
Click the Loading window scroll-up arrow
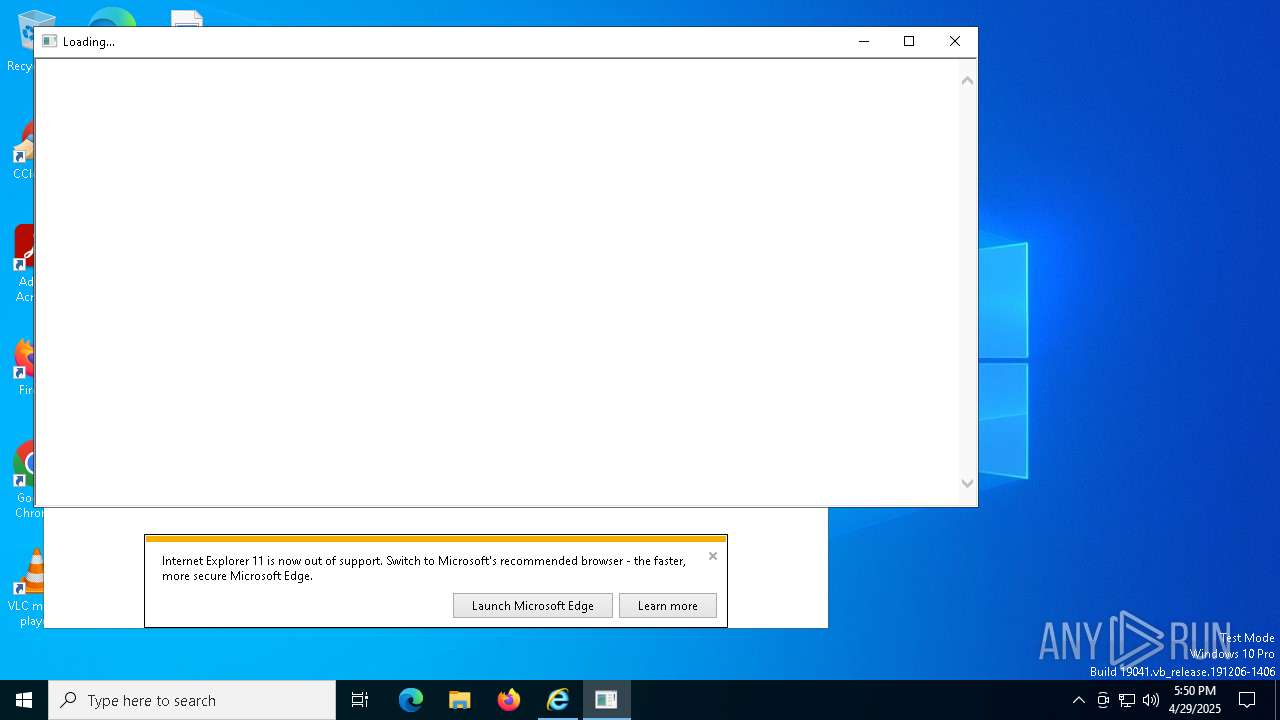tap(967, 81)
